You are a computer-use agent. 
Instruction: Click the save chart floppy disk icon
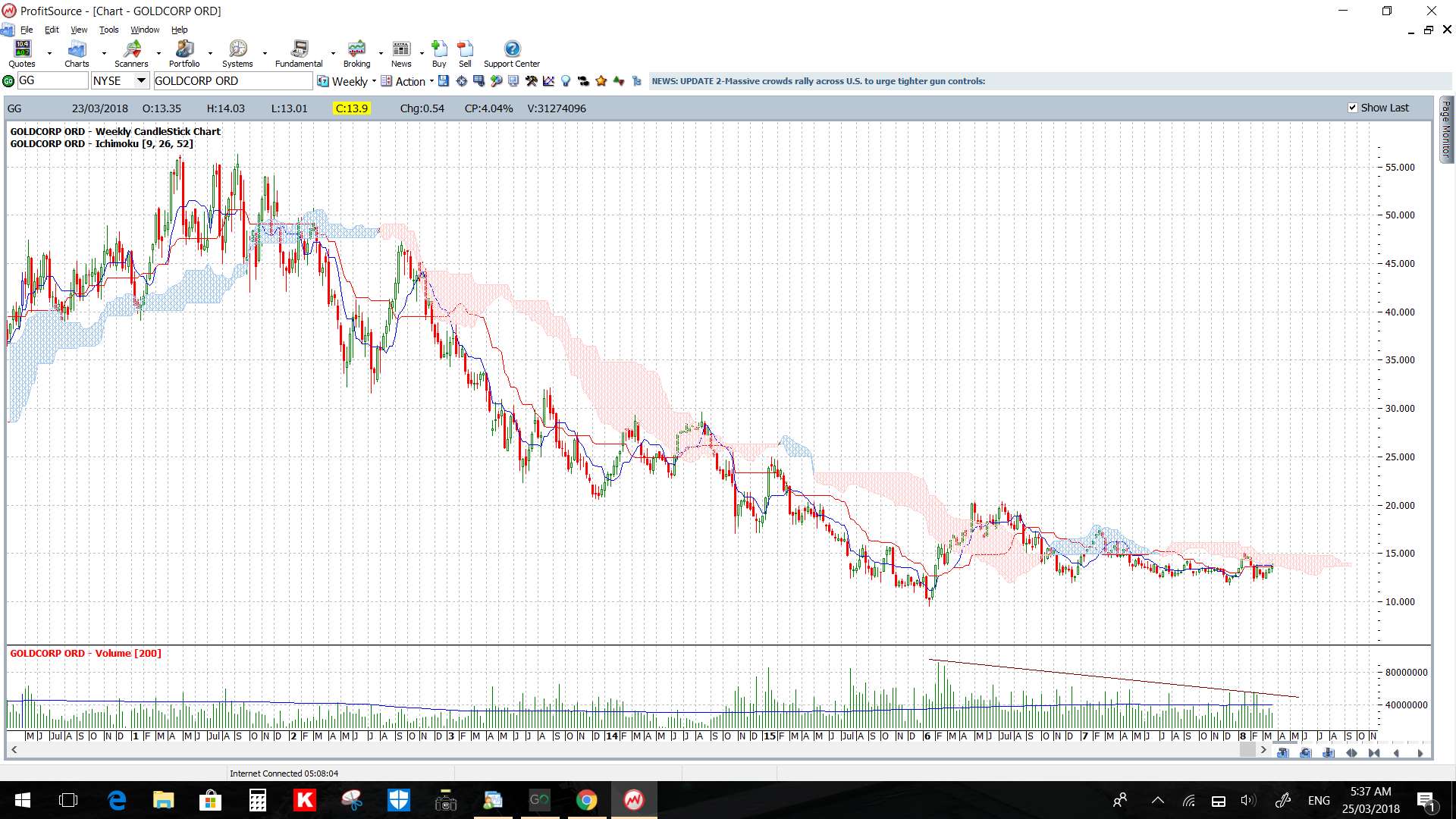(444, 81)
